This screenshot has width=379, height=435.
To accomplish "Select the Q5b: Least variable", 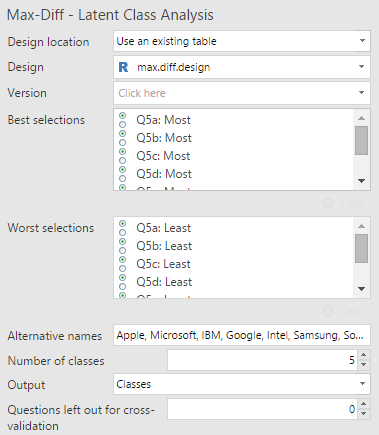I will click(164, 246).
